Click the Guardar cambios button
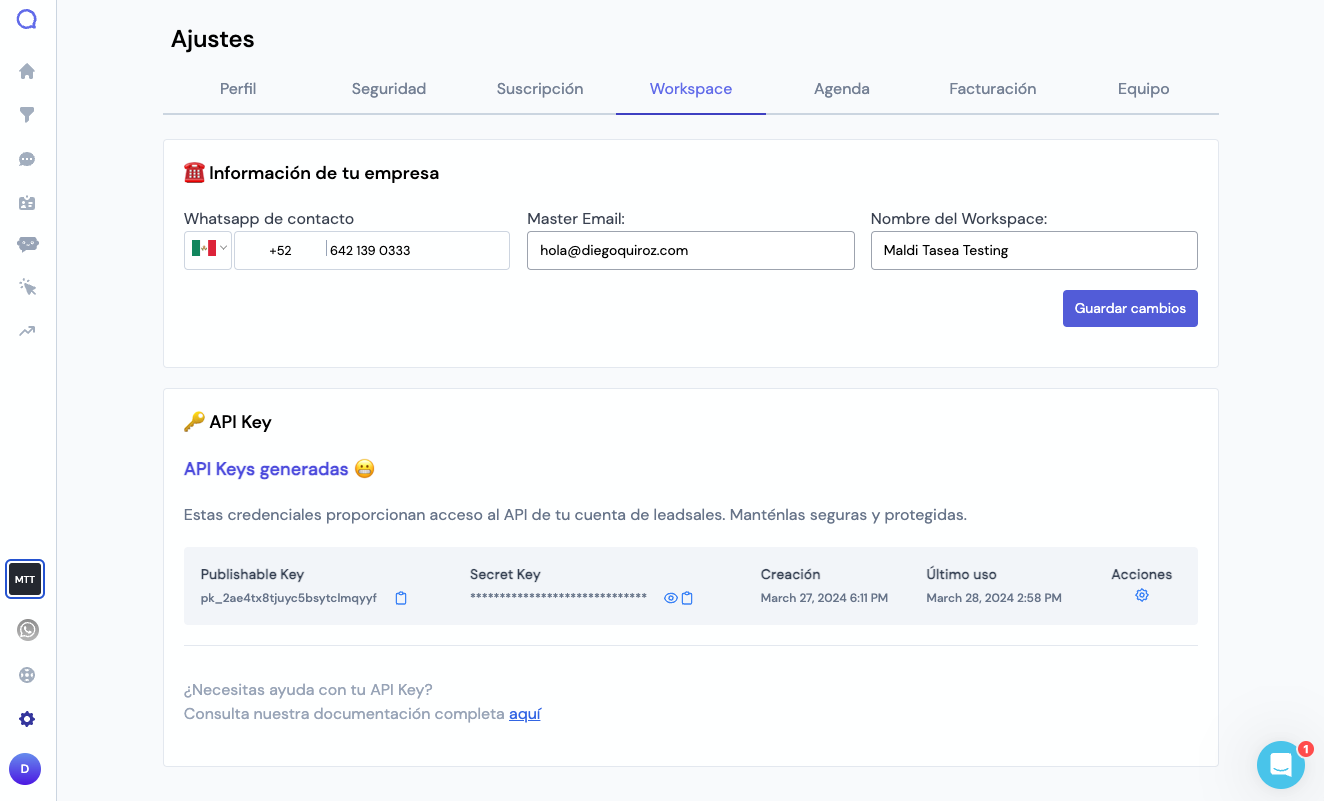1324x801 pixels. click(1130, 308)
